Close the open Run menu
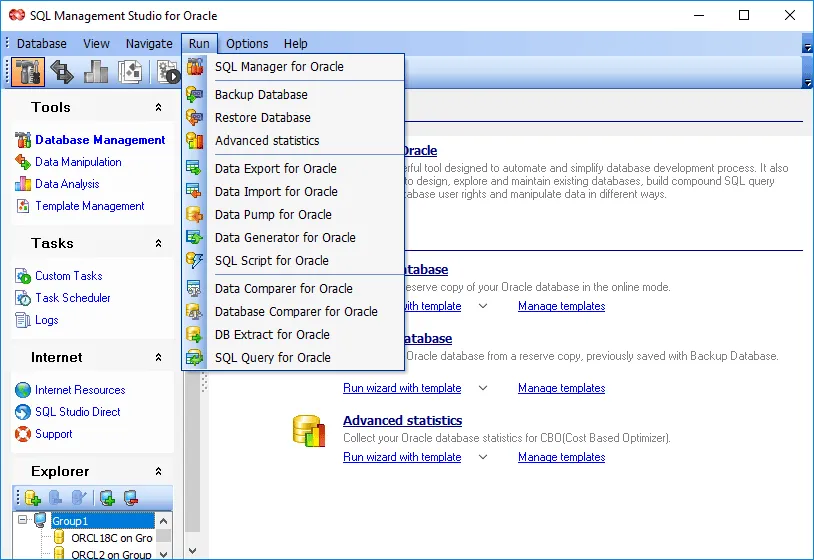This screenshot has height=560, width=814. (199, 44)
